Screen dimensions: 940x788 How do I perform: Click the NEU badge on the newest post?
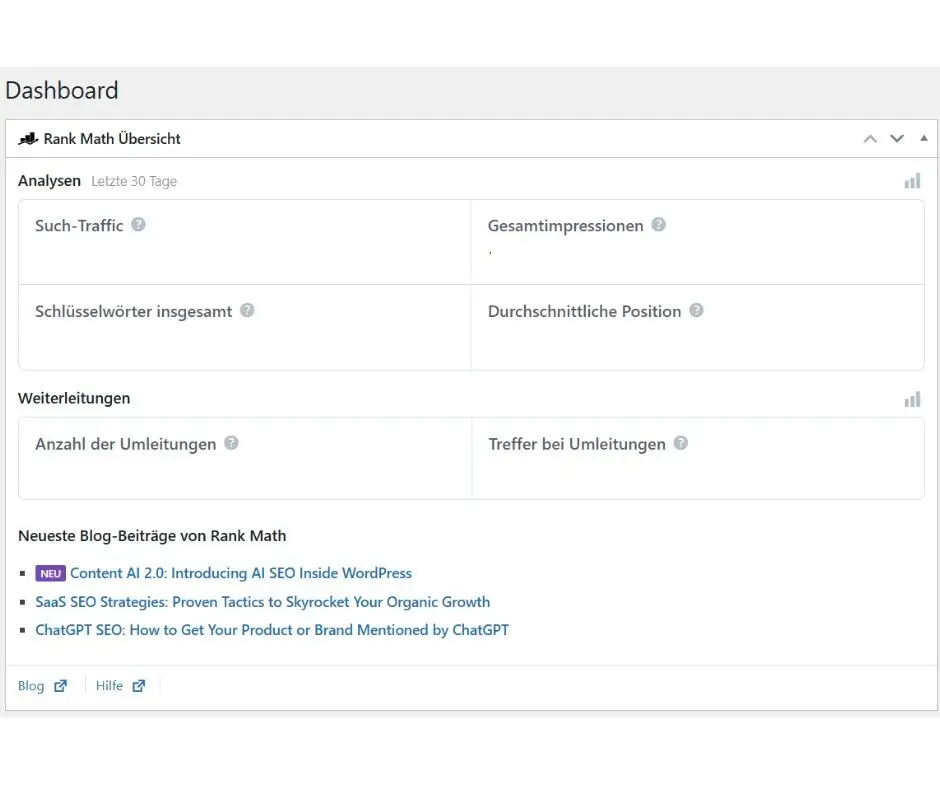click(50, 573)
